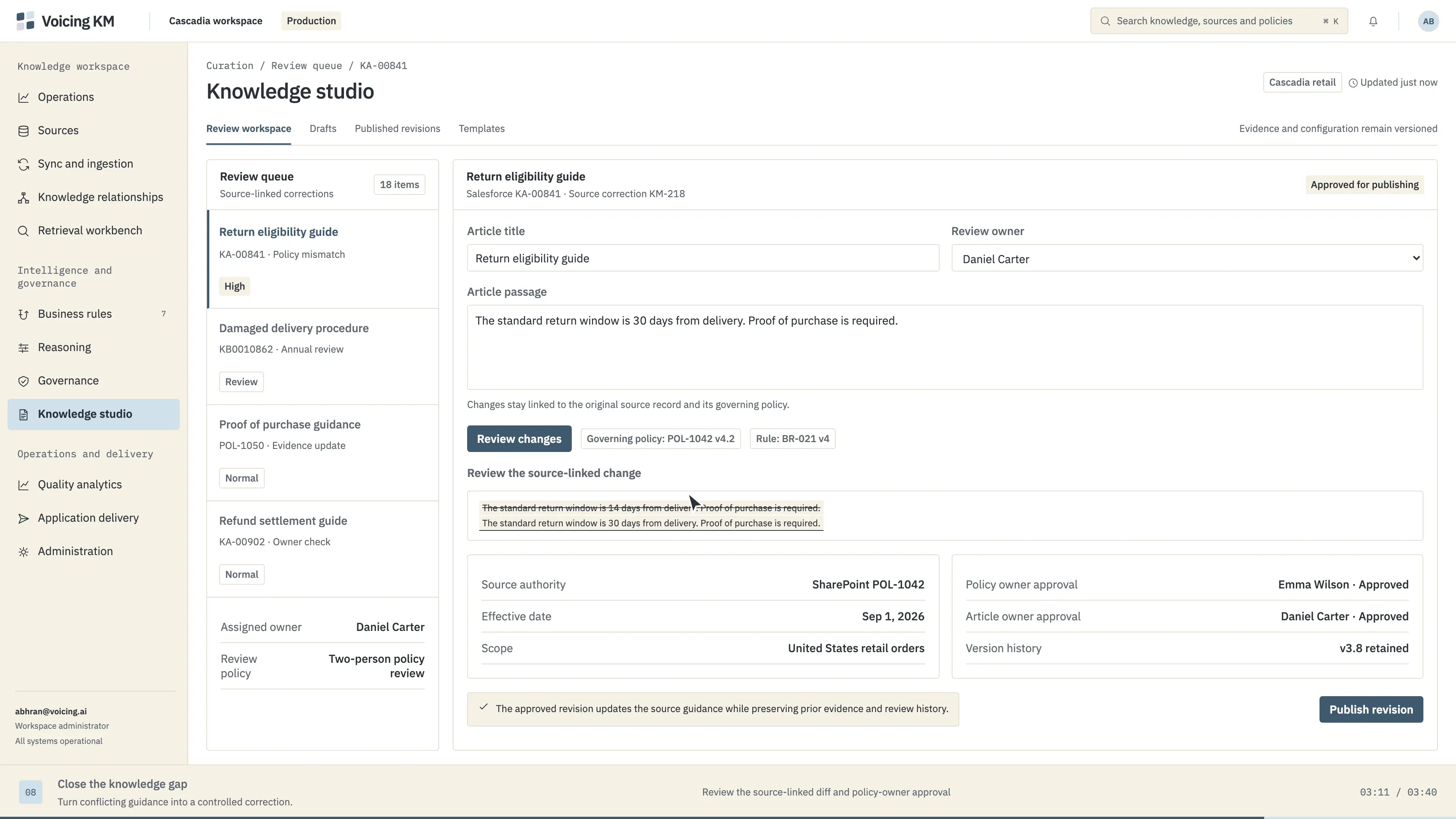The image size is (1456, 819).
Task: Switch to the Drafts tab
Action: click(323, 129)
